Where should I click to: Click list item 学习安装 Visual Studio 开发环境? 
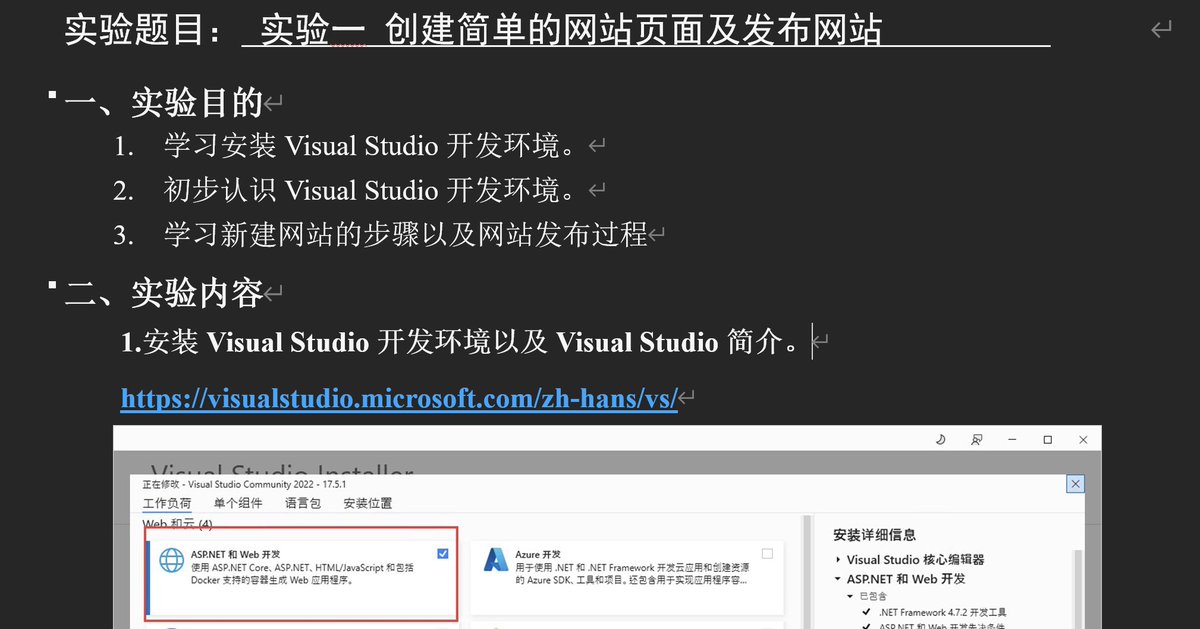pos(370,146)
